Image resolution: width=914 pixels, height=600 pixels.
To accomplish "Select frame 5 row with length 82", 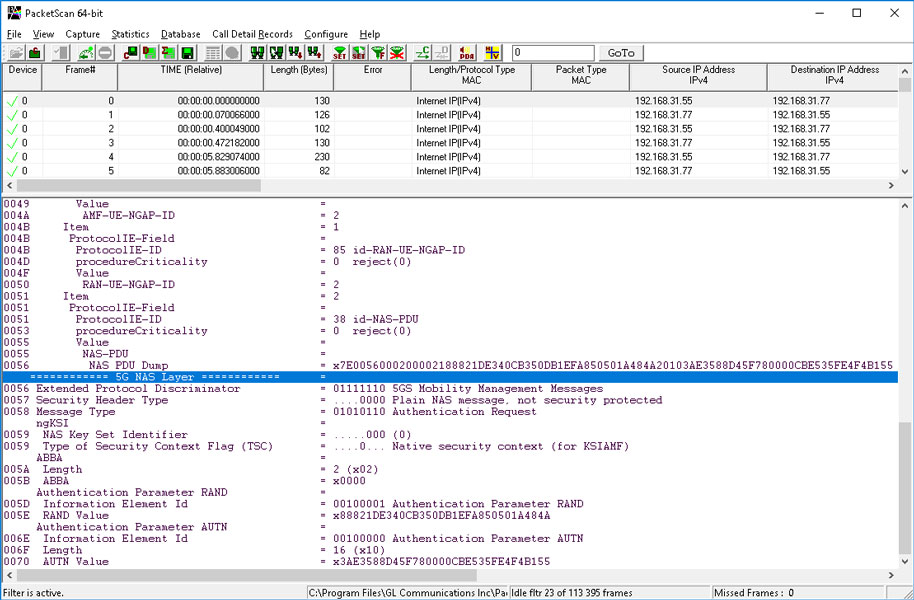I will [x=450, y=171].
